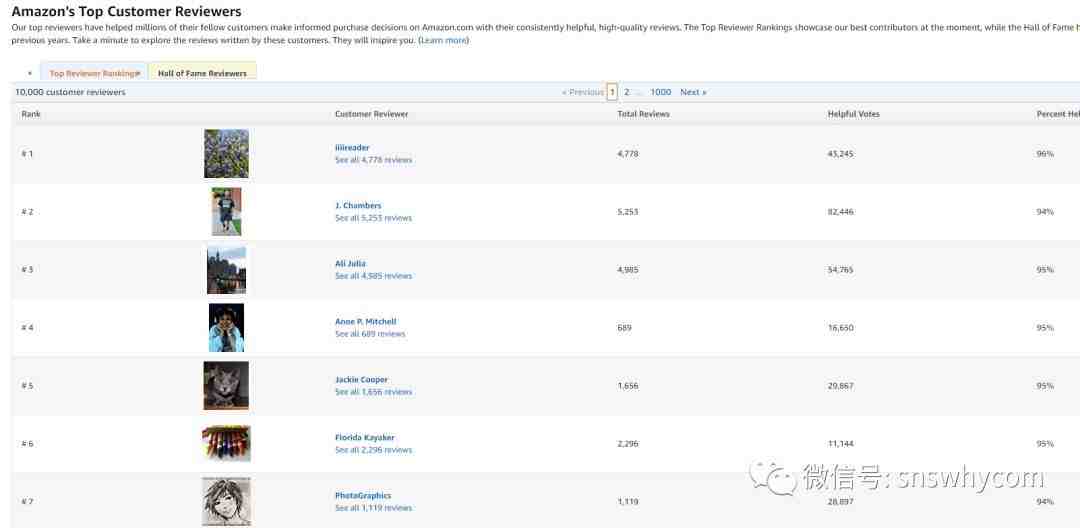The height and width of the screenshot is (528, 1080).
Task: Open PhotoGraphics' sketch profile picture
Action: pyautogui.click(x=226, y=501)
